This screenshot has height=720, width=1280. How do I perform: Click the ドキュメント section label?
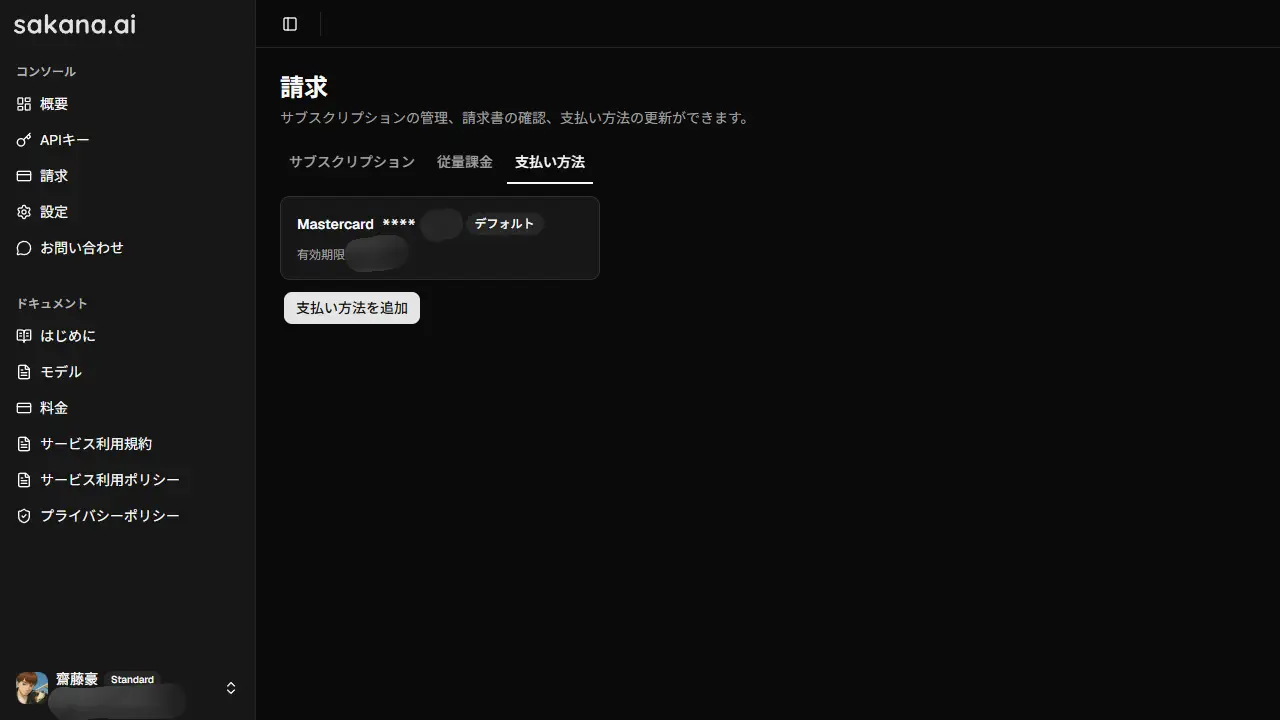pyautogui.click(x=52, y=304)
